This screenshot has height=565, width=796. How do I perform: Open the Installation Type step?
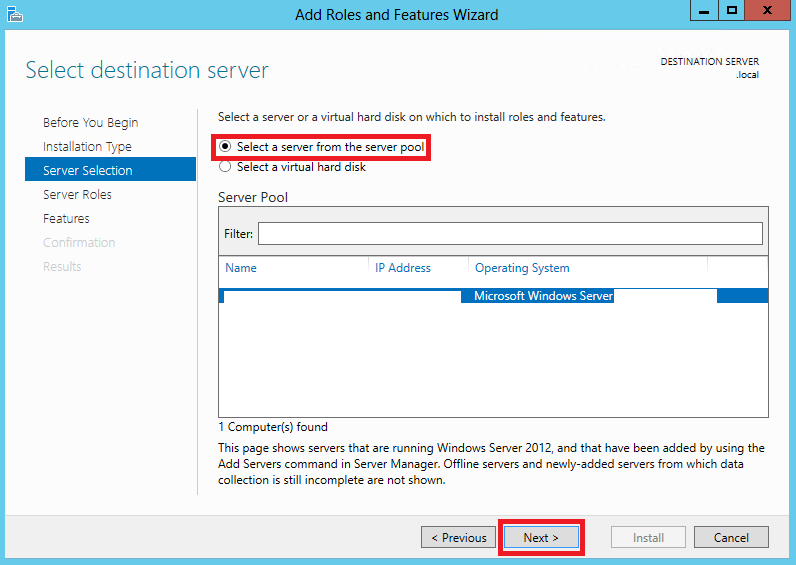click(87, 147)
